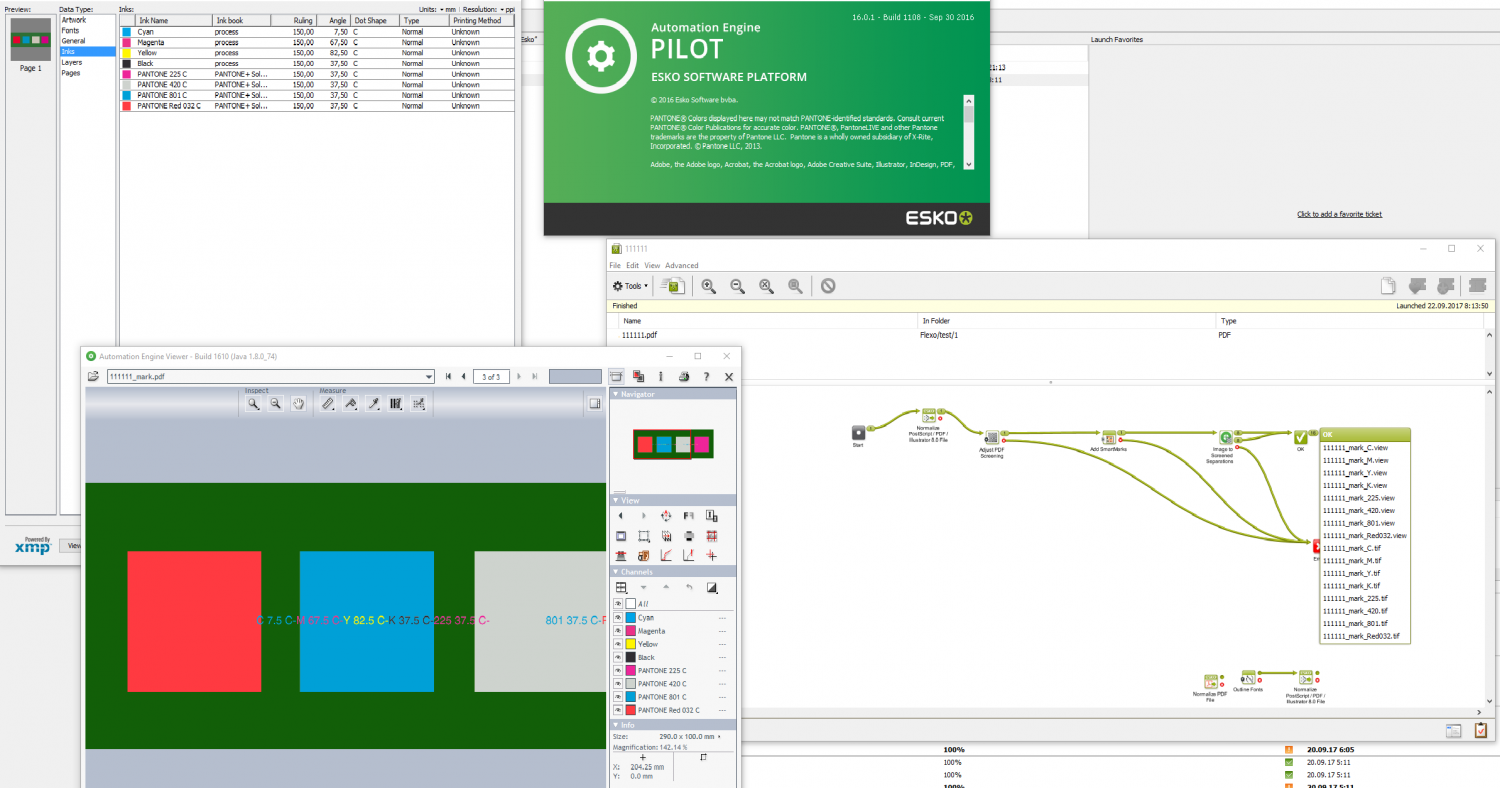Click the Yellow channel color swatch
This screenshot has width=1500, height=788.
point(631,644)
